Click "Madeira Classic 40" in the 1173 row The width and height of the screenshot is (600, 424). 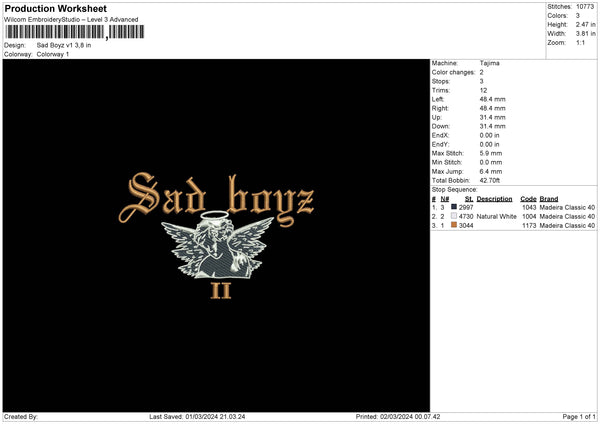click(x=567, y=226)
